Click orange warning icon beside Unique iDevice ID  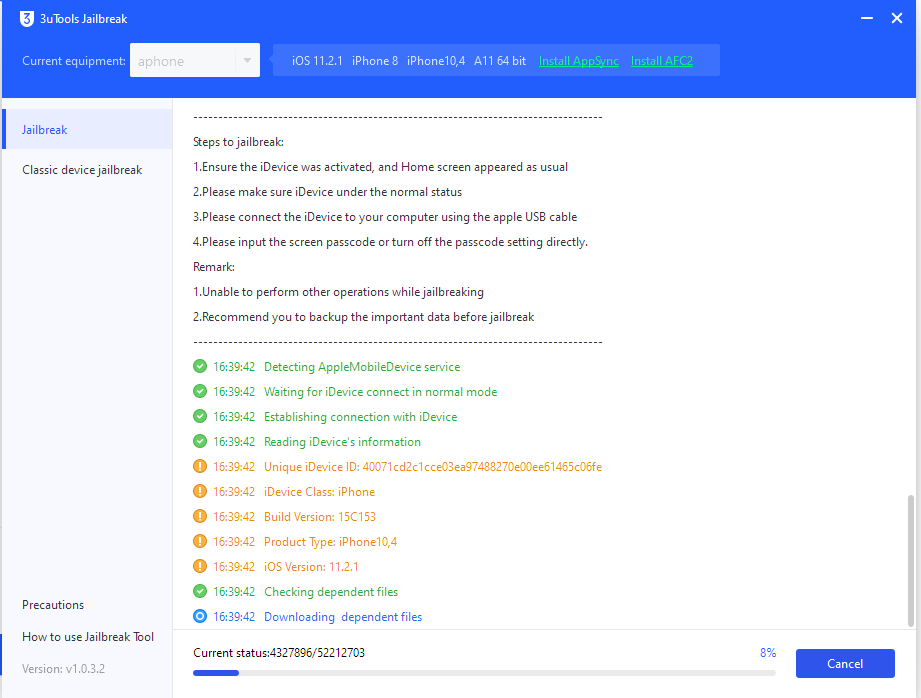[x=200, y=467]
